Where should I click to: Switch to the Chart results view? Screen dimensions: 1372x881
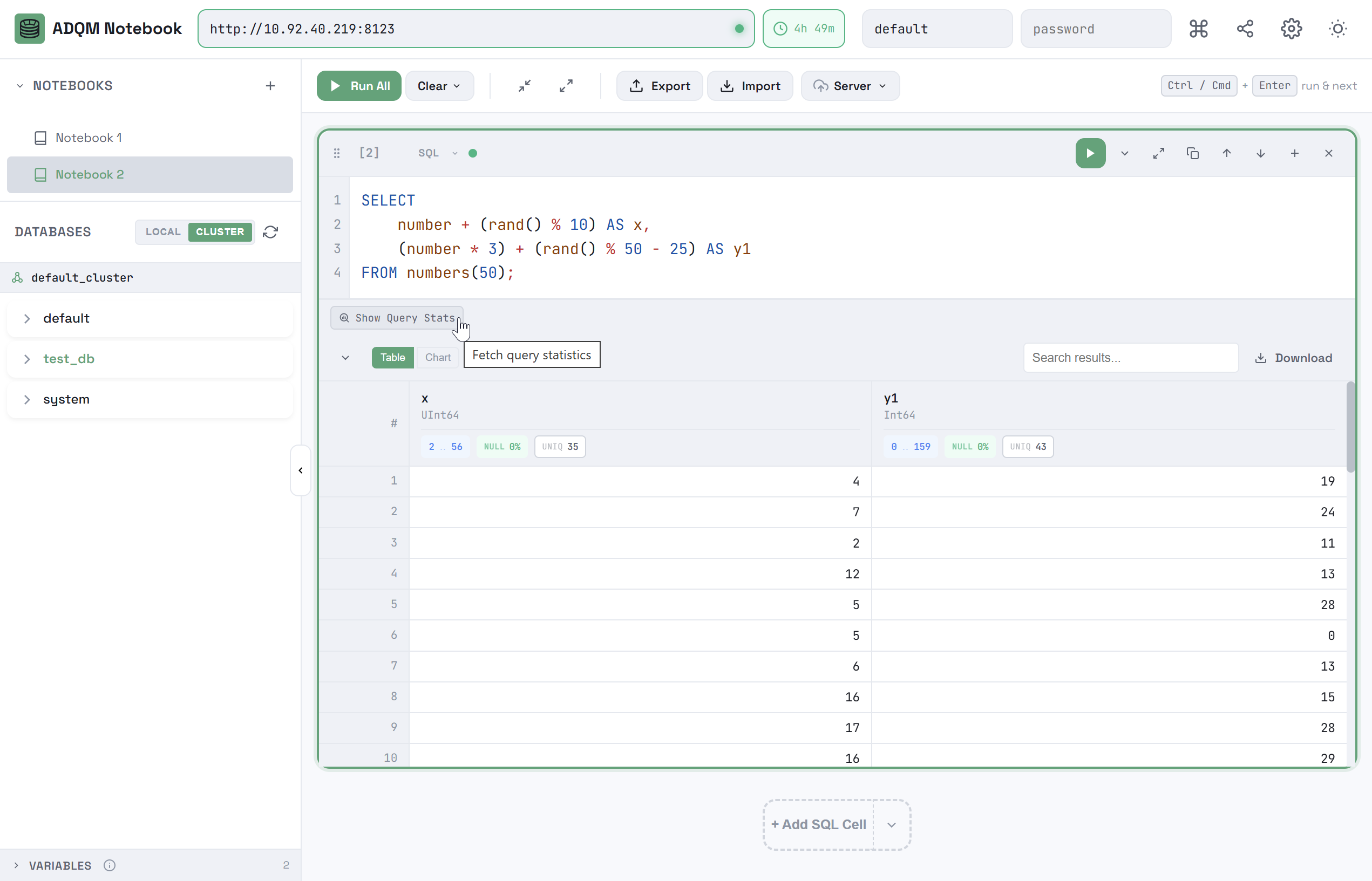click(x=437, y=357)
